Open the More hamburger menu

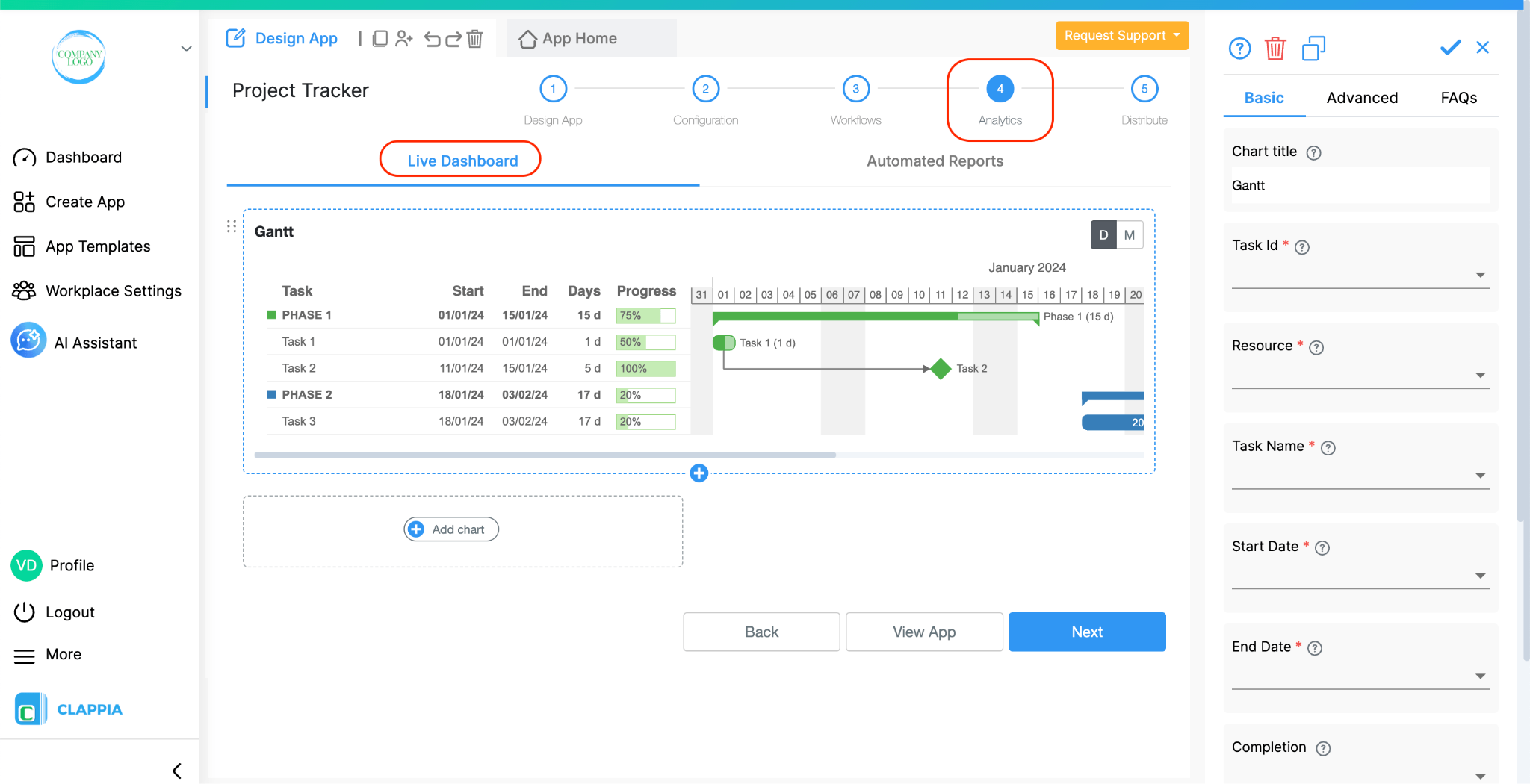25,656
